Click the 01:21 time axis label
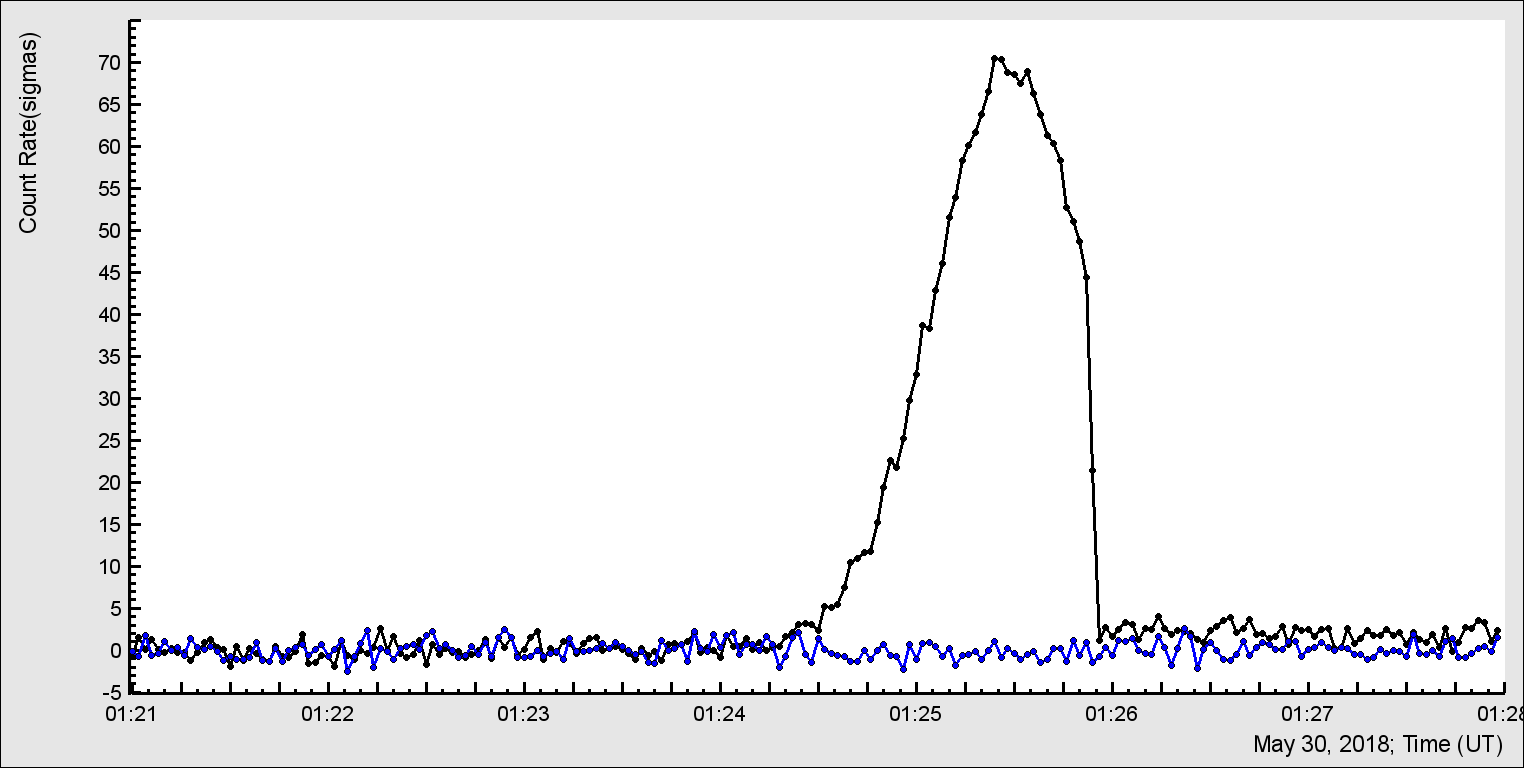Viewport: 1524px width, 768px height. coord(132,714)
